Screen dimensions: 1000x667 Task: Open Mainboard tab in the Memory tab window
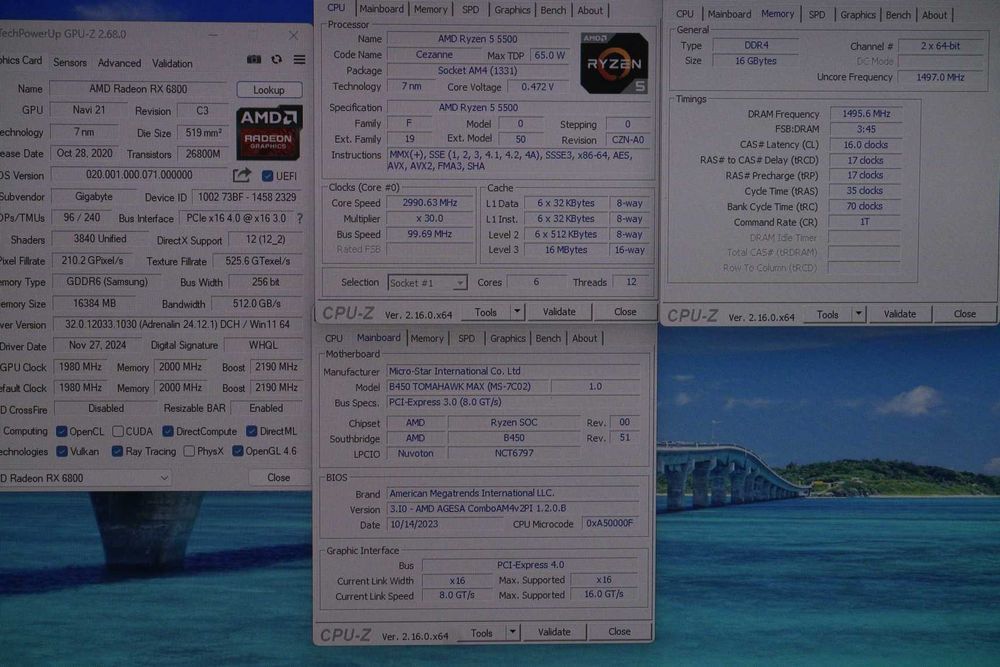[729, 14]
